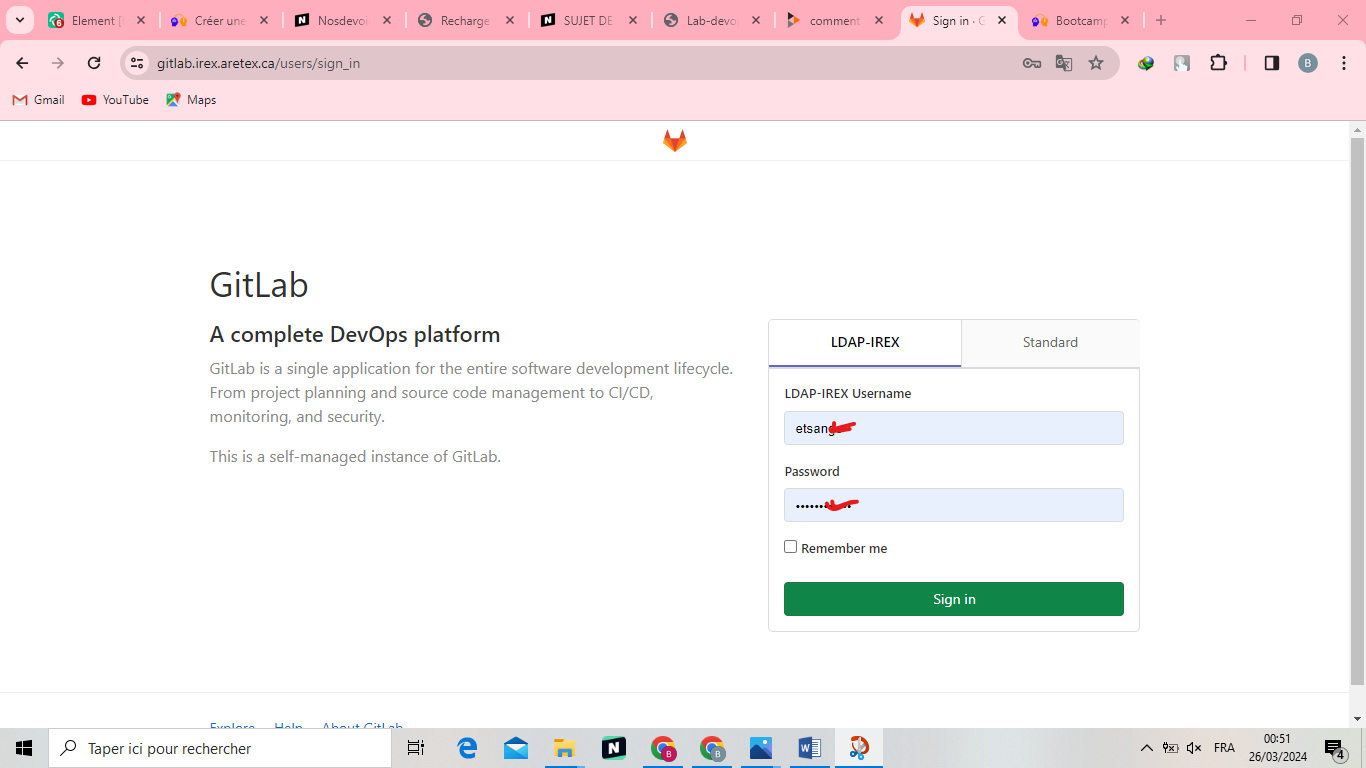This screenshot has height=768, width=1366.
Task: Show hidden system tray icons
Action: pos(1146,748)
